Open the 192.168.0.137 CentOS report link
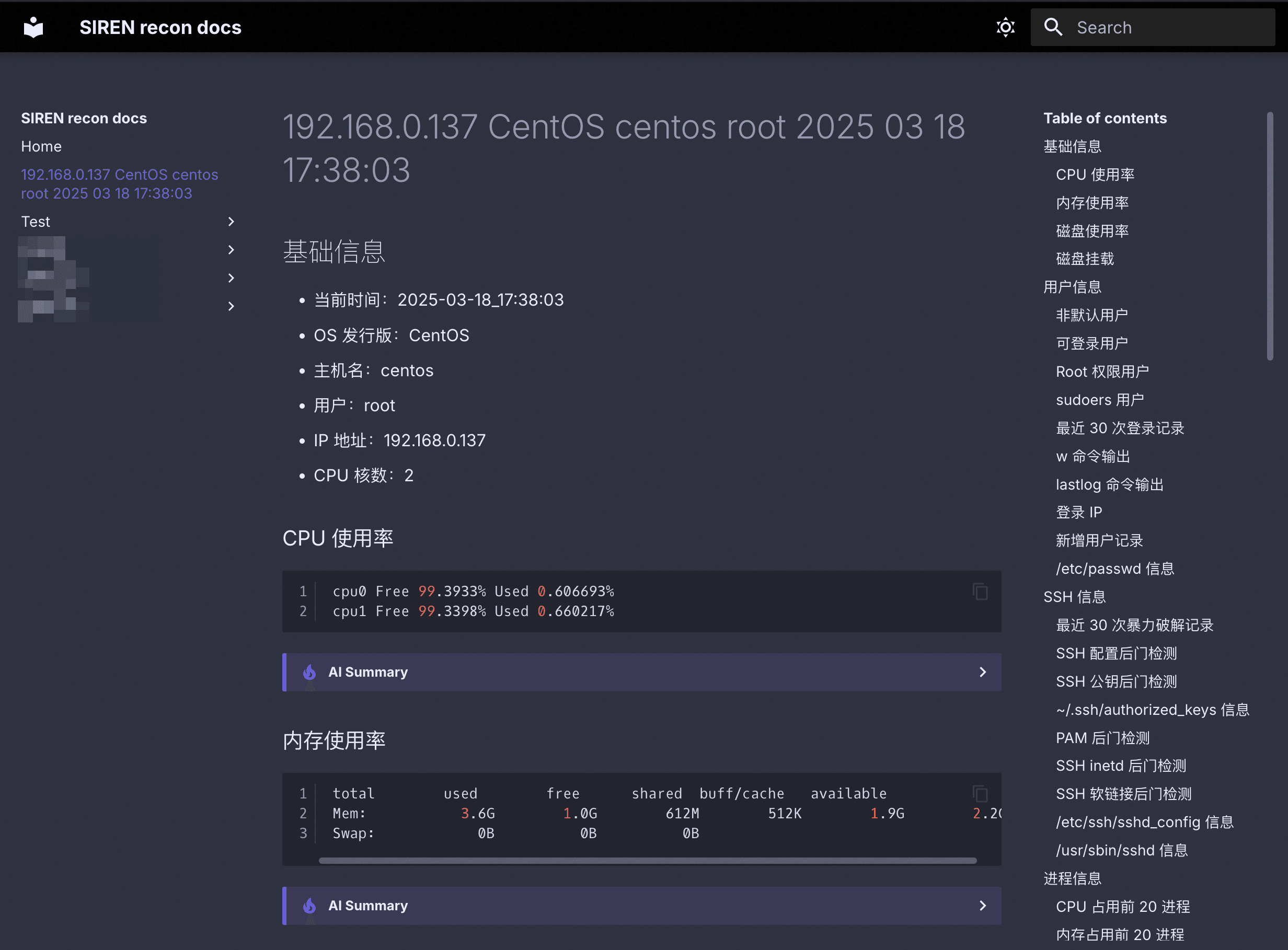Viewport: 1288px width, 950px height. [119, 184]
